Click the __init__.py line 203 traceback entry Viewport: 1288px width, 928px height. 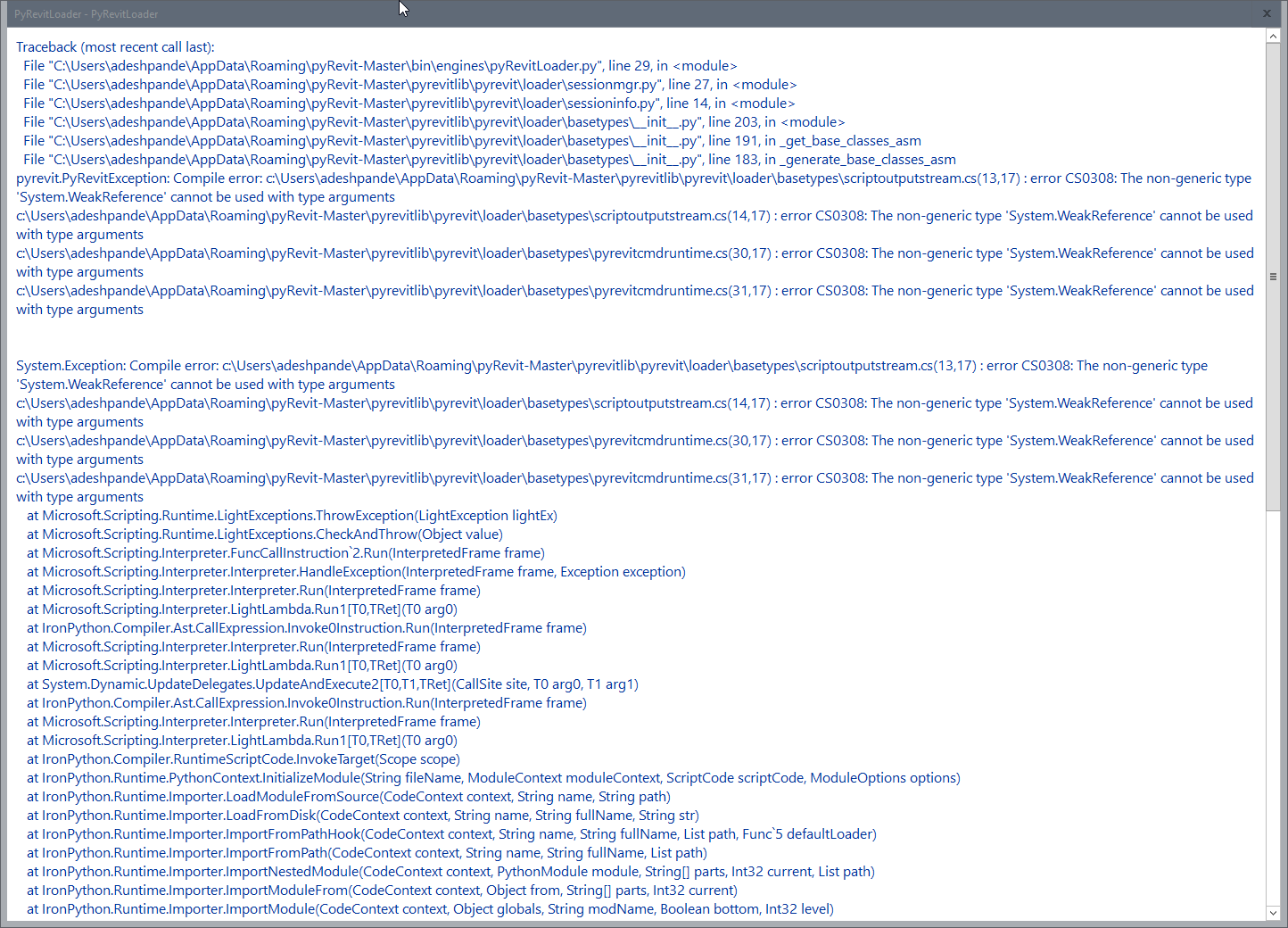click(433, 122)
